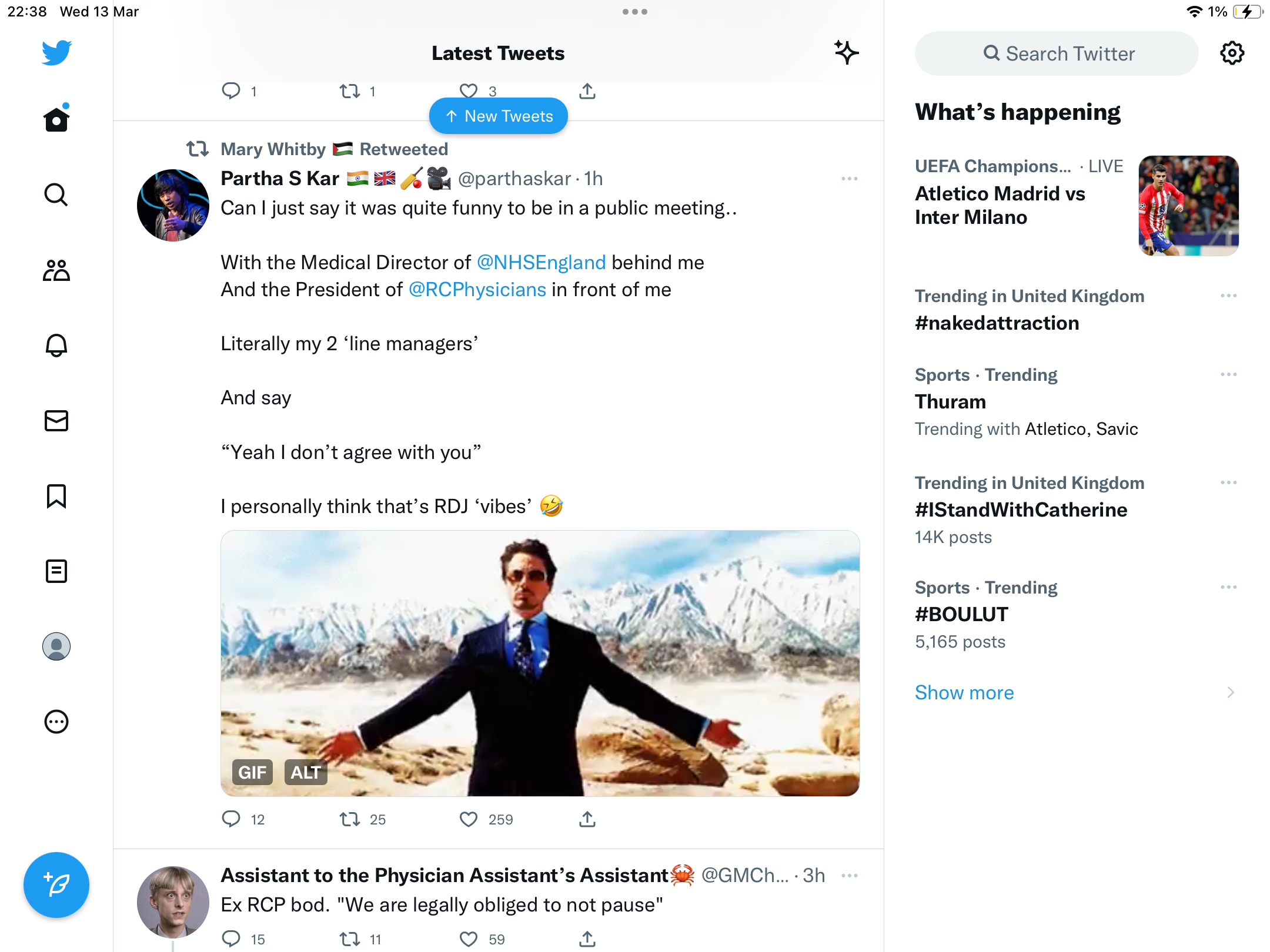Share the Ex RCP bod tweet
This screenshot has height=952, width=1270.
[587, 938]
